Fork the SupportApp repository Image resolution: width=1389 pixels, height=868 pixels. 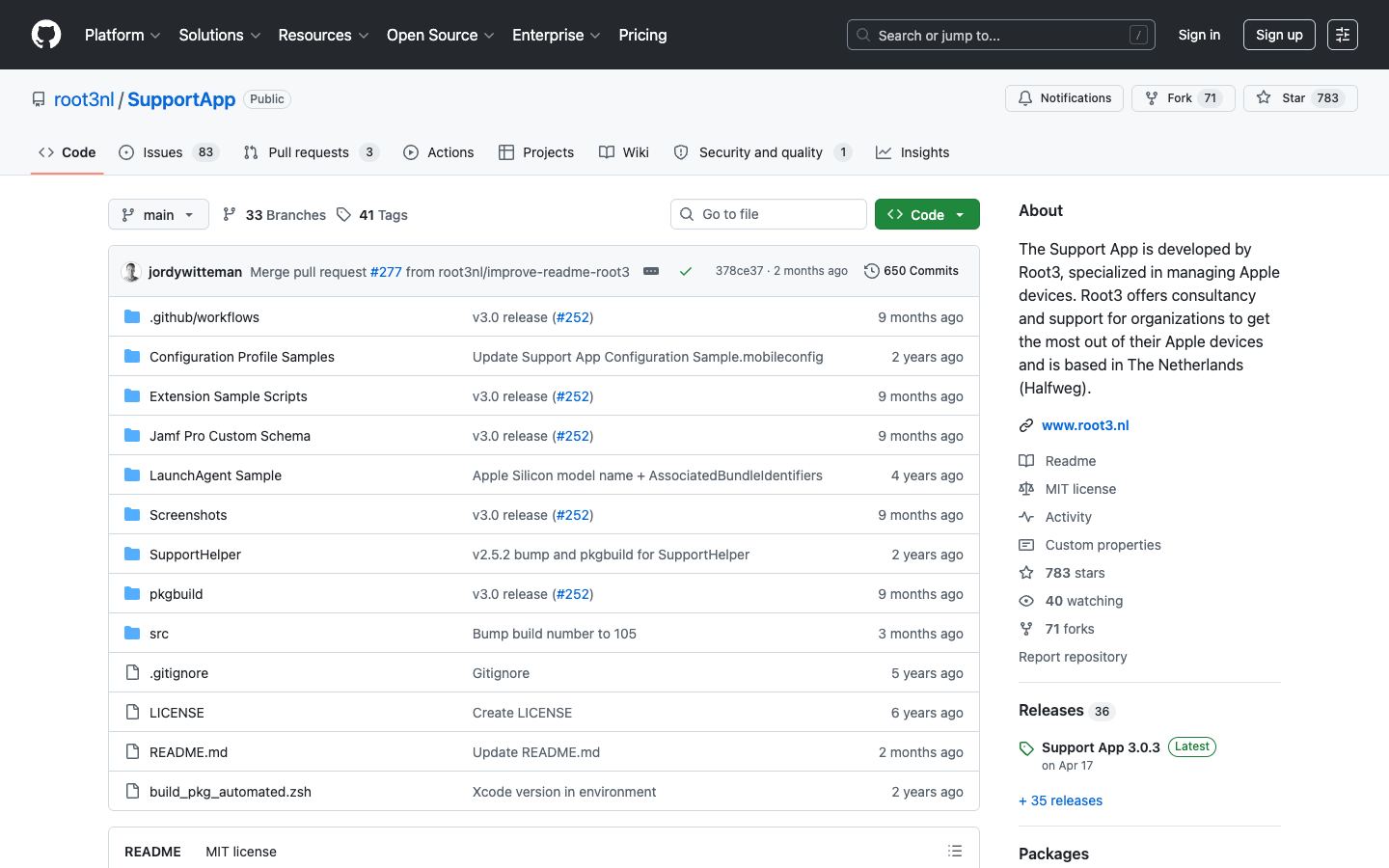pyautogui.click(x=1184, y=98)
